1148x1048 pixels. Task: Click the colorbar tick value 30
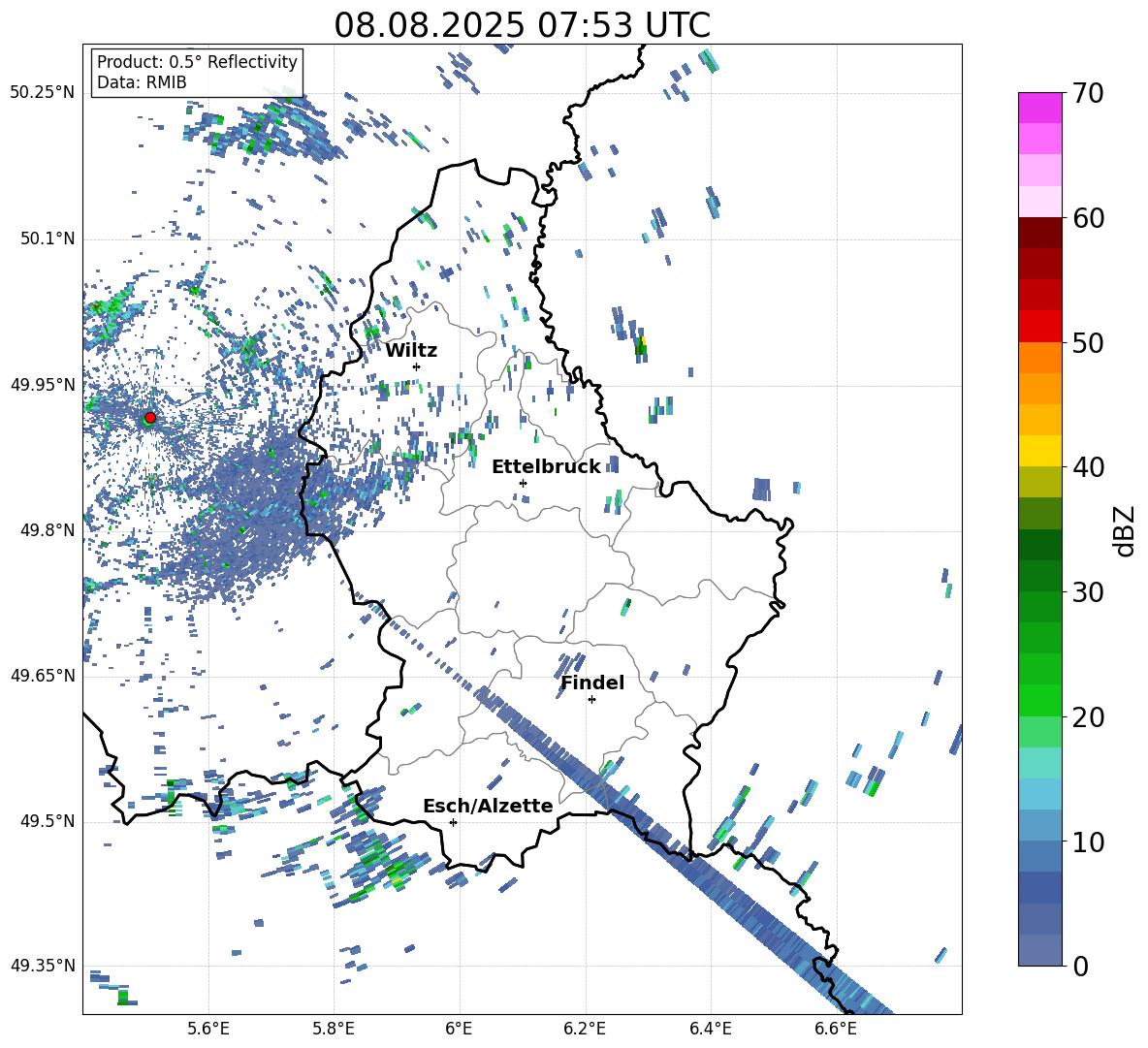[1088, 592]
